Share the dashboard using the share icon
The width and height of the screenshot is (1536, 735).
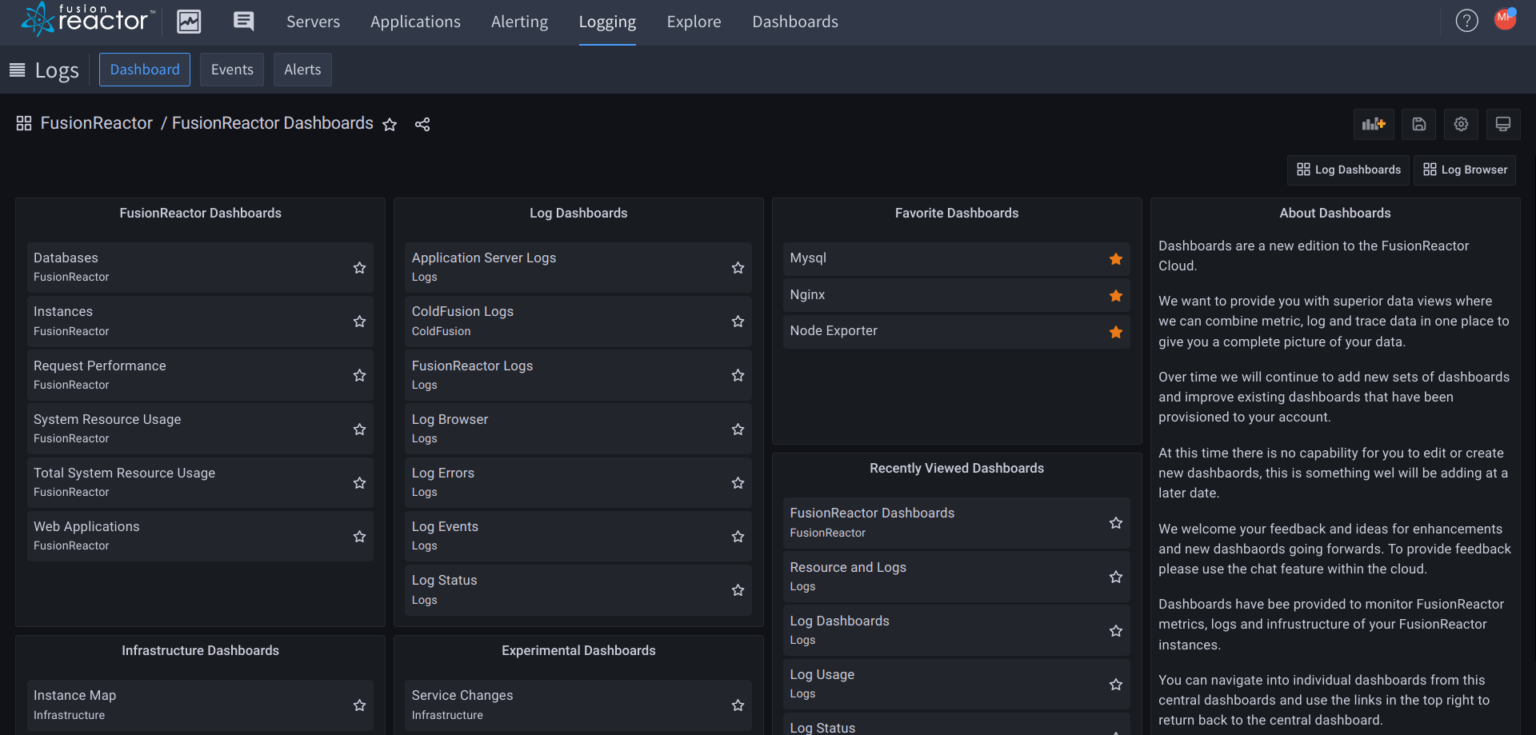click(422, 124)
